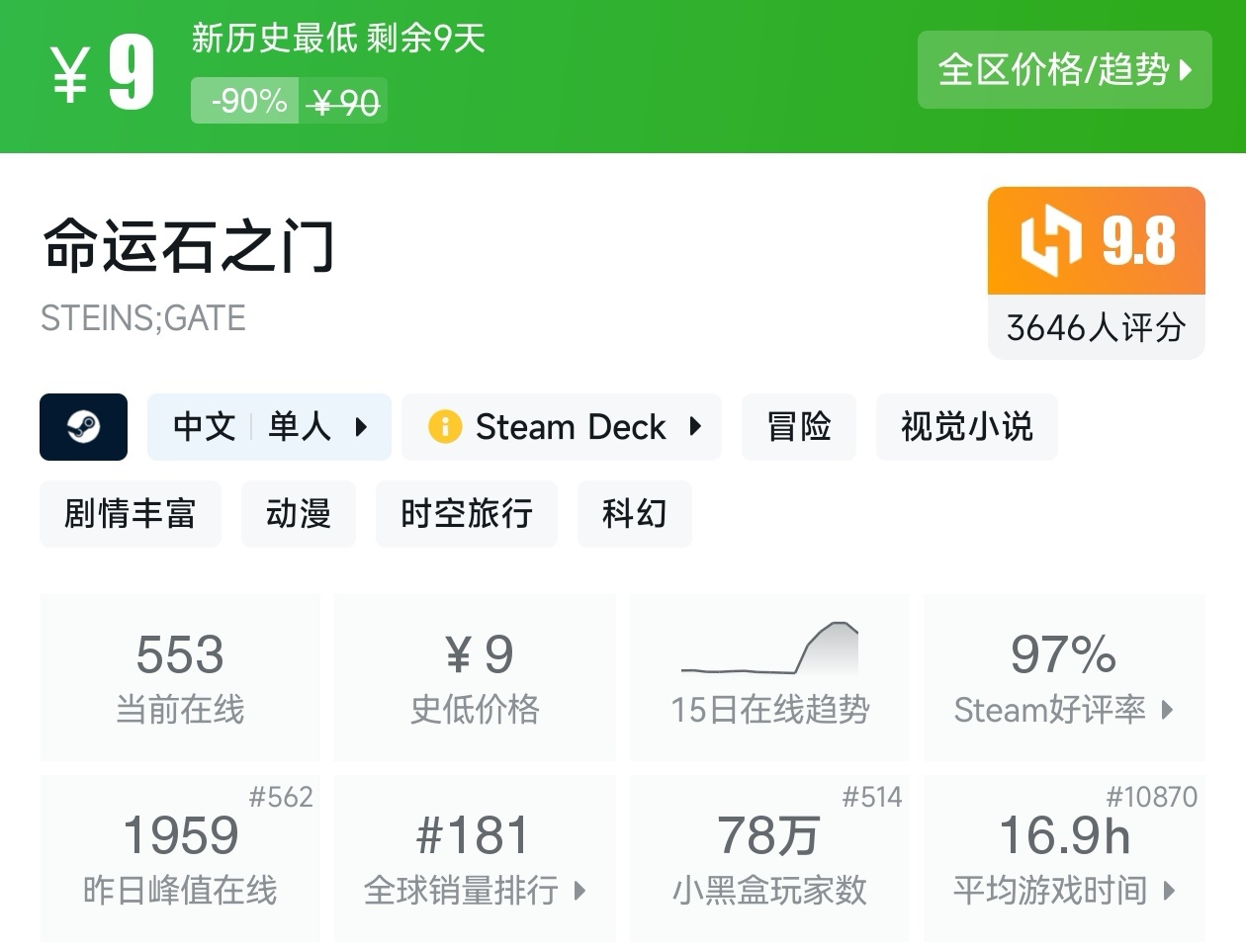Click the -90% discount badge

tap(245, 101)
